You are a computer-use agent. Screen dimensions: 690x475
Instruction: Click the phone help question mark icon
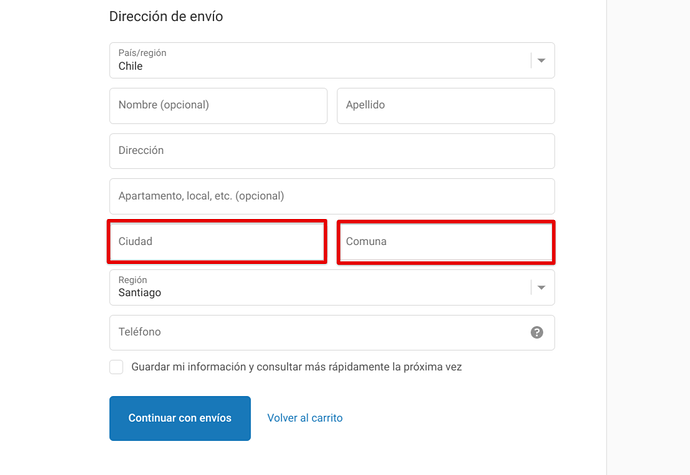click(537, 332)
